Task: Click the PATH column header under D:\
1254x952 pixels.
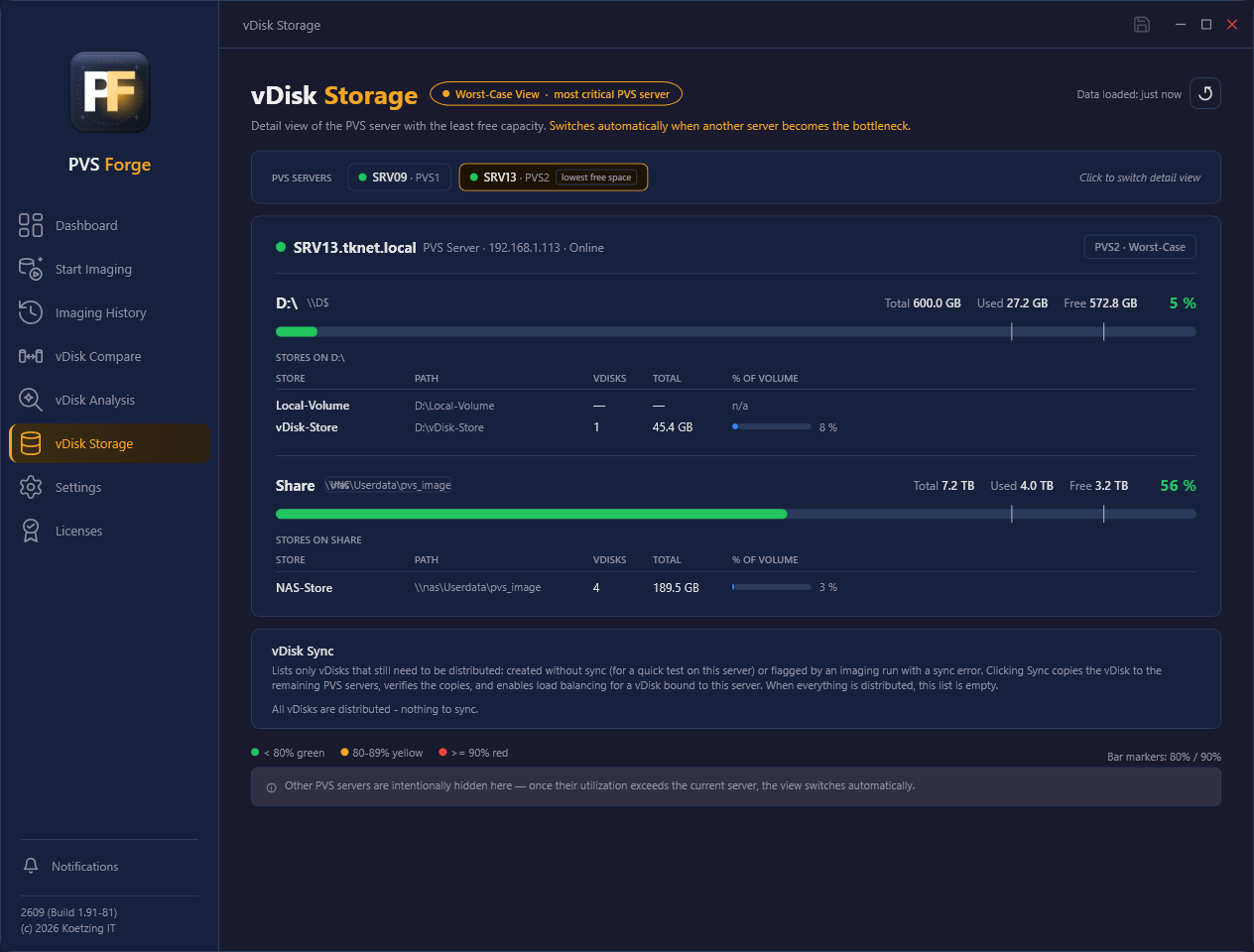Action: coord(427,379)
